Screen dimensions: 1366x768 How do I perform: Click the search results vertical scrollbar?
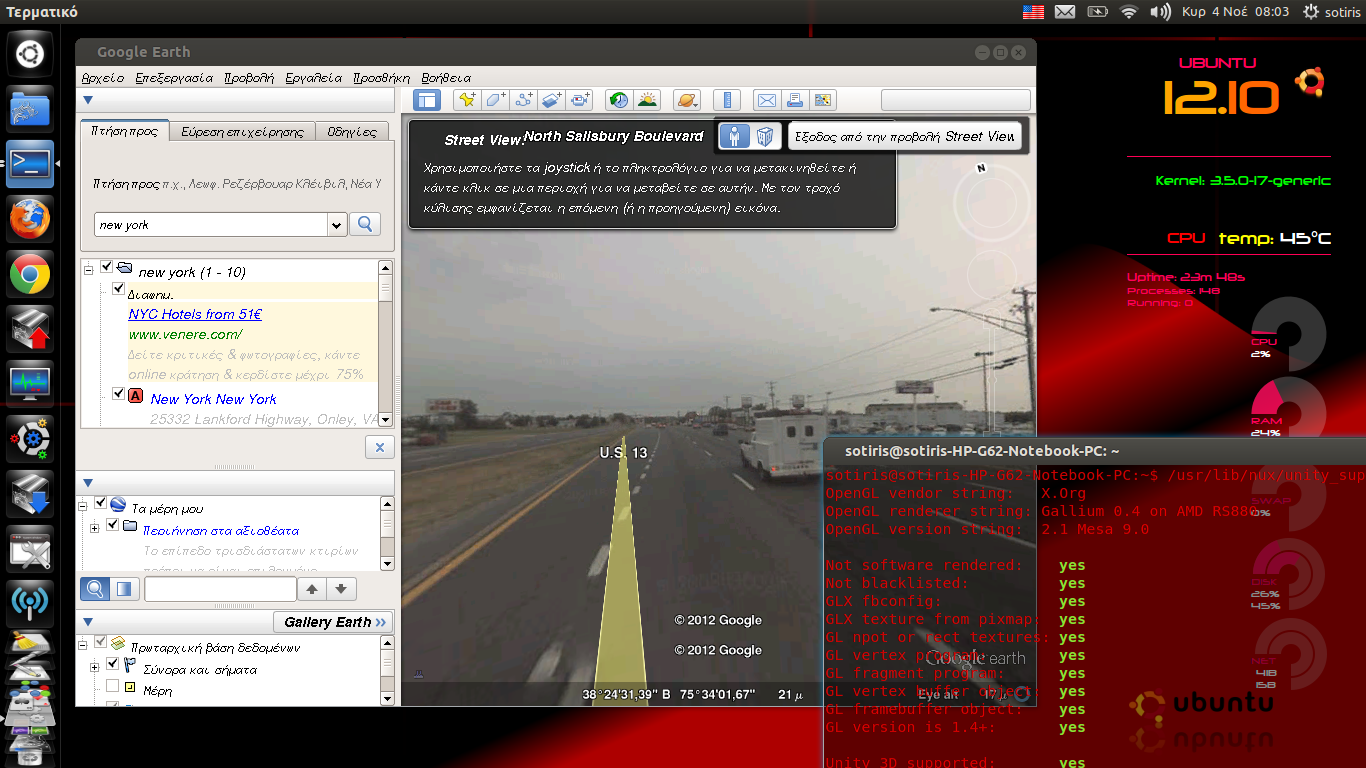[385, 343]
